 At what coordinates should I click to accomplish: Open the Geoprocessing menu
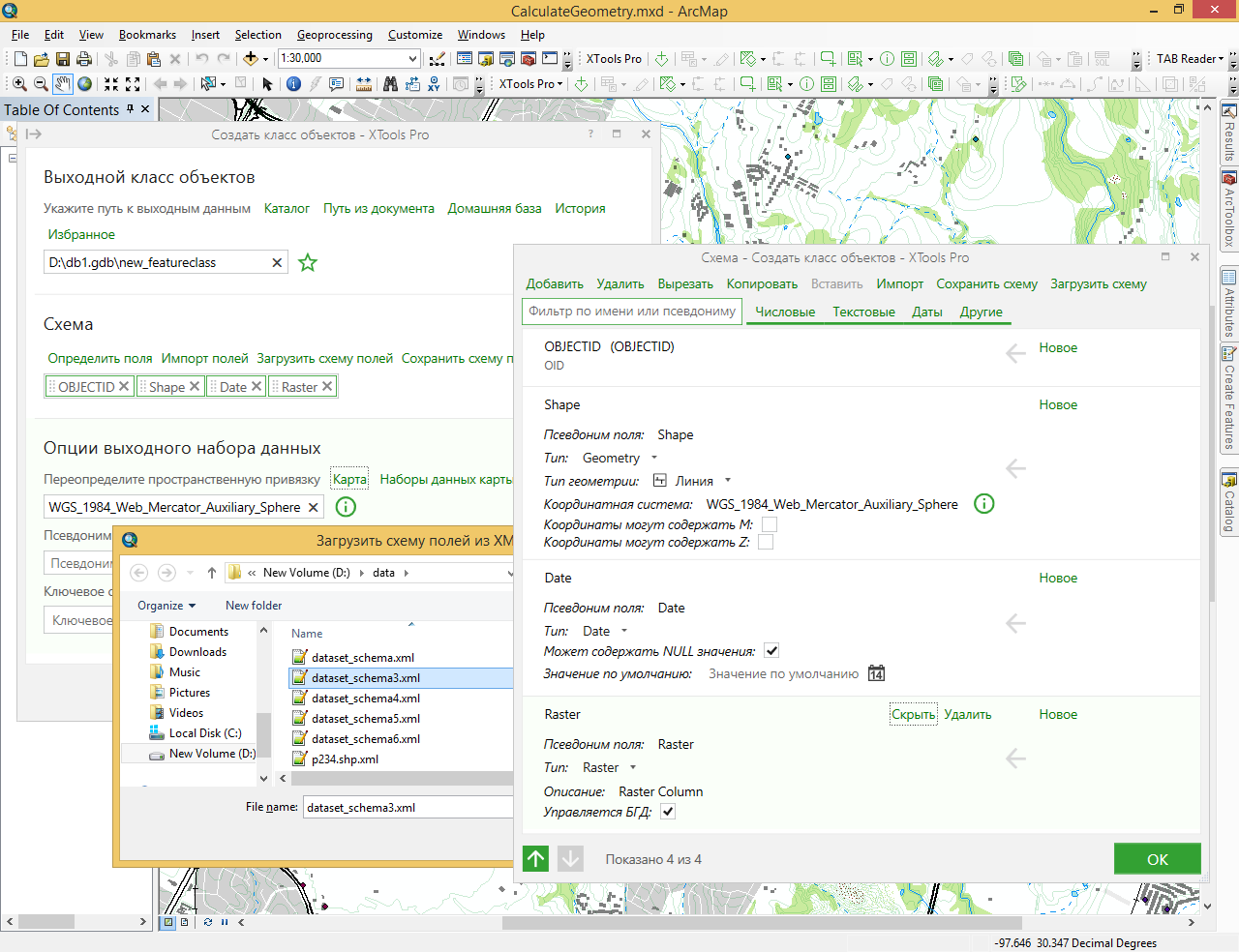pyautogui.click(x=335, y=35)
